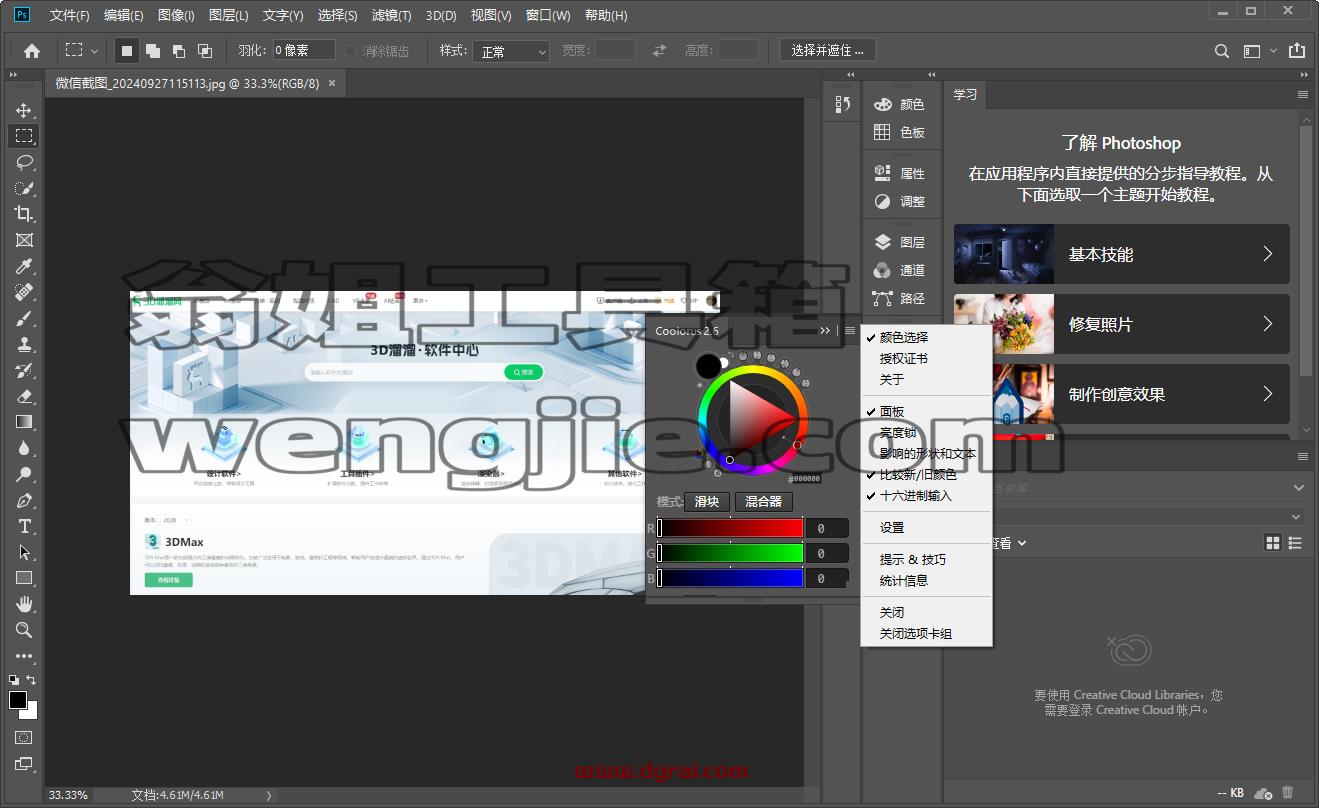Select the Hand tool
This screenshot has width=1319, height=808.
[24, 604]
